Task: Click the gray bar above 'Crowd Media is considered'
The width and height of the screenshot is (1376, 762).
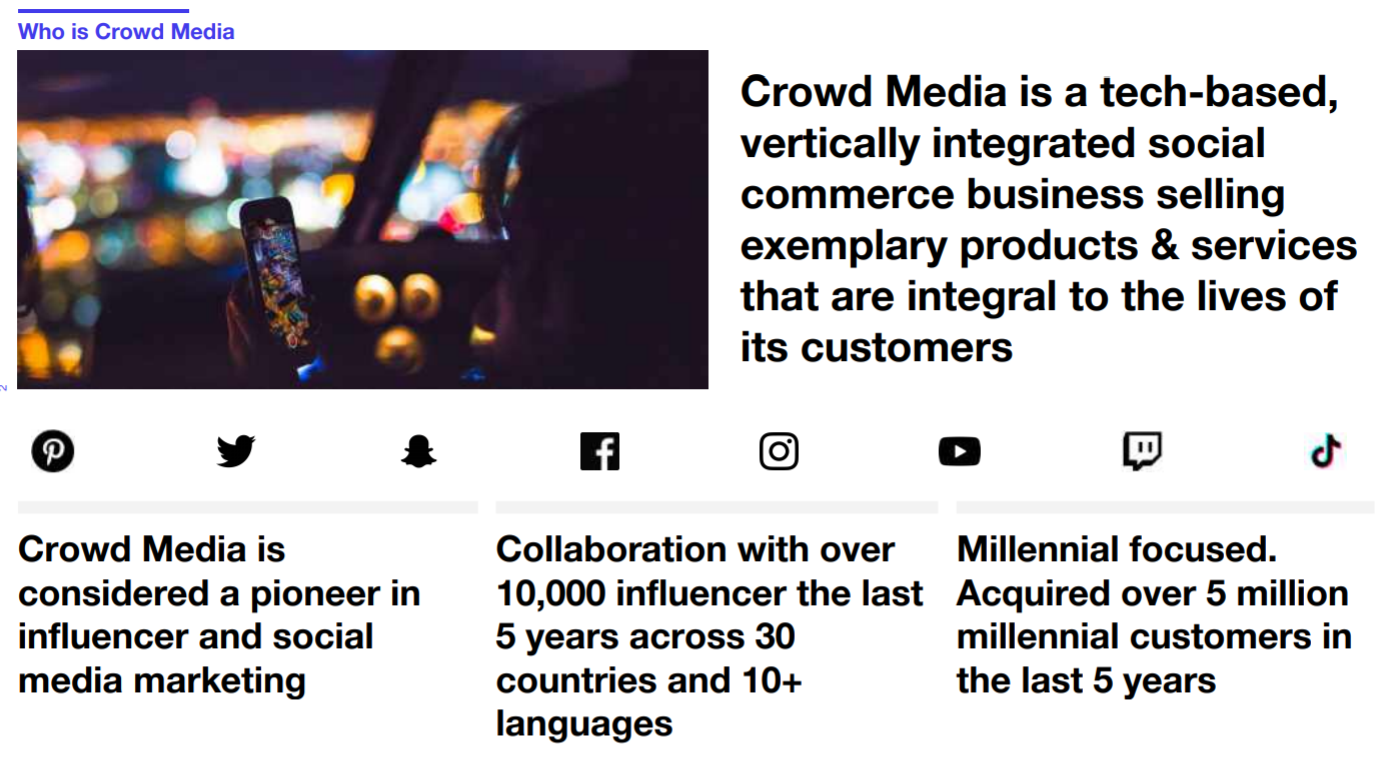Action: 248,508
